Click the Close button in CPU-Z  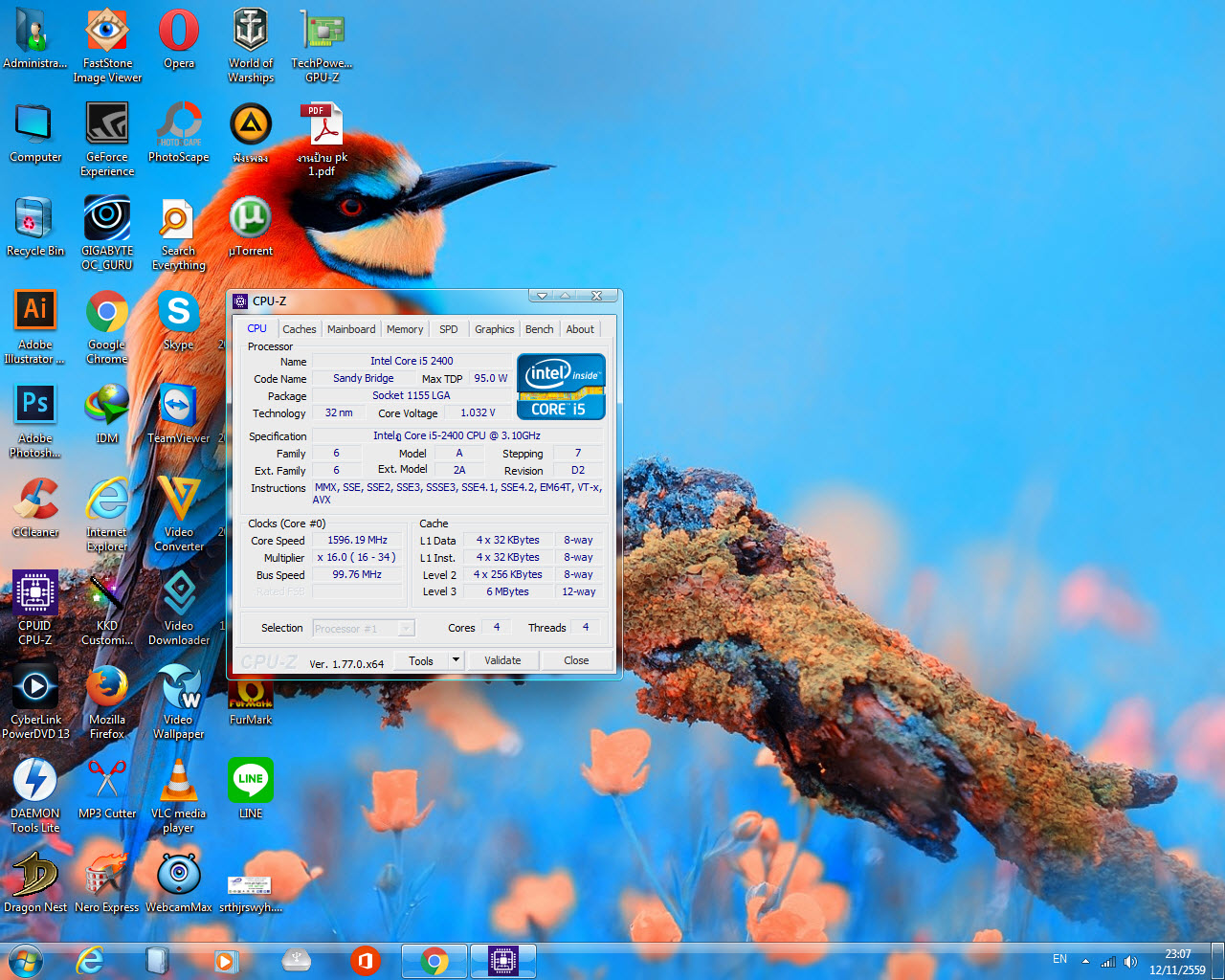pos(576,660)
